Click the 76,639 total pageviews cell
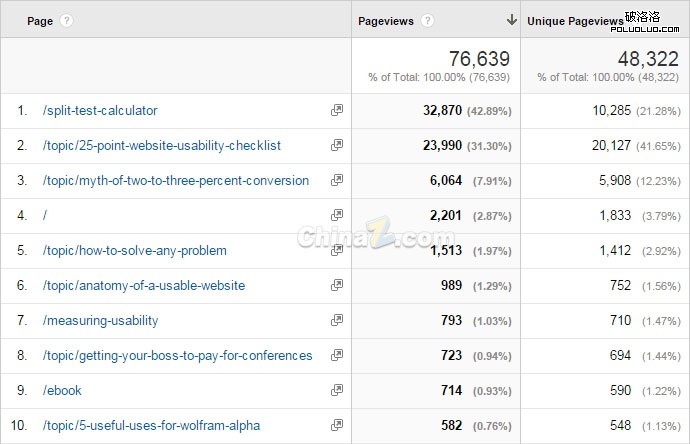Image resolution: width=690 pixels, height=444 pixels. (x=478, y=58)
